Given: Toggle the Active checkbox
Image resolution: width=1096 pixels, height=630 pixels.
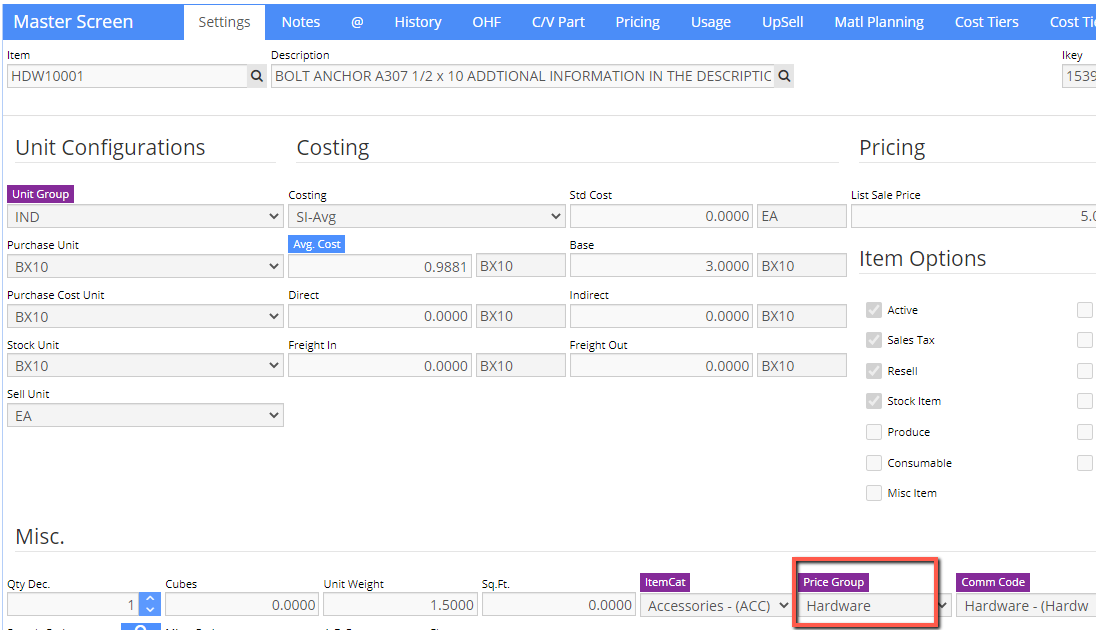Looking at the screenshot, I should coord(874,310).
